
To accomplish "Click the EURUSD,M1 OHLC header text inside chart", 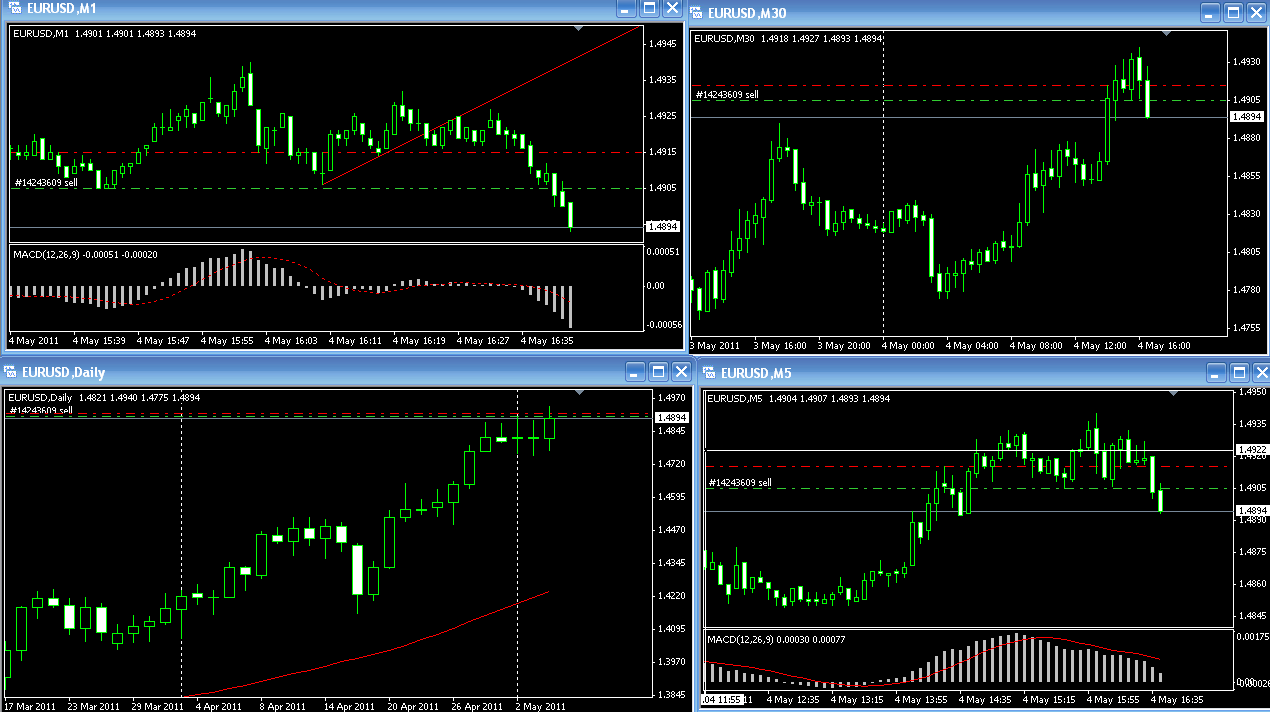I will [105, 34].
